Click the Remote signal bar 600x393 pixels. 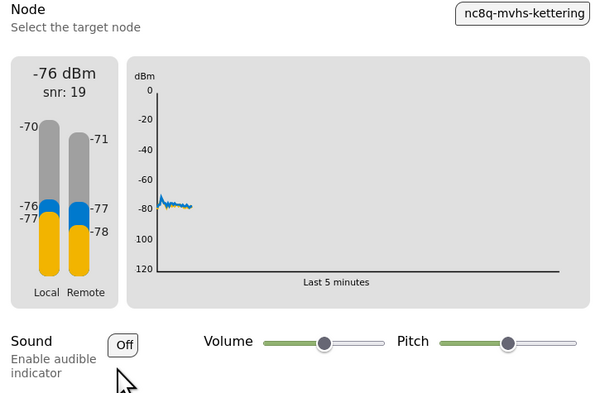click(79, 204)
